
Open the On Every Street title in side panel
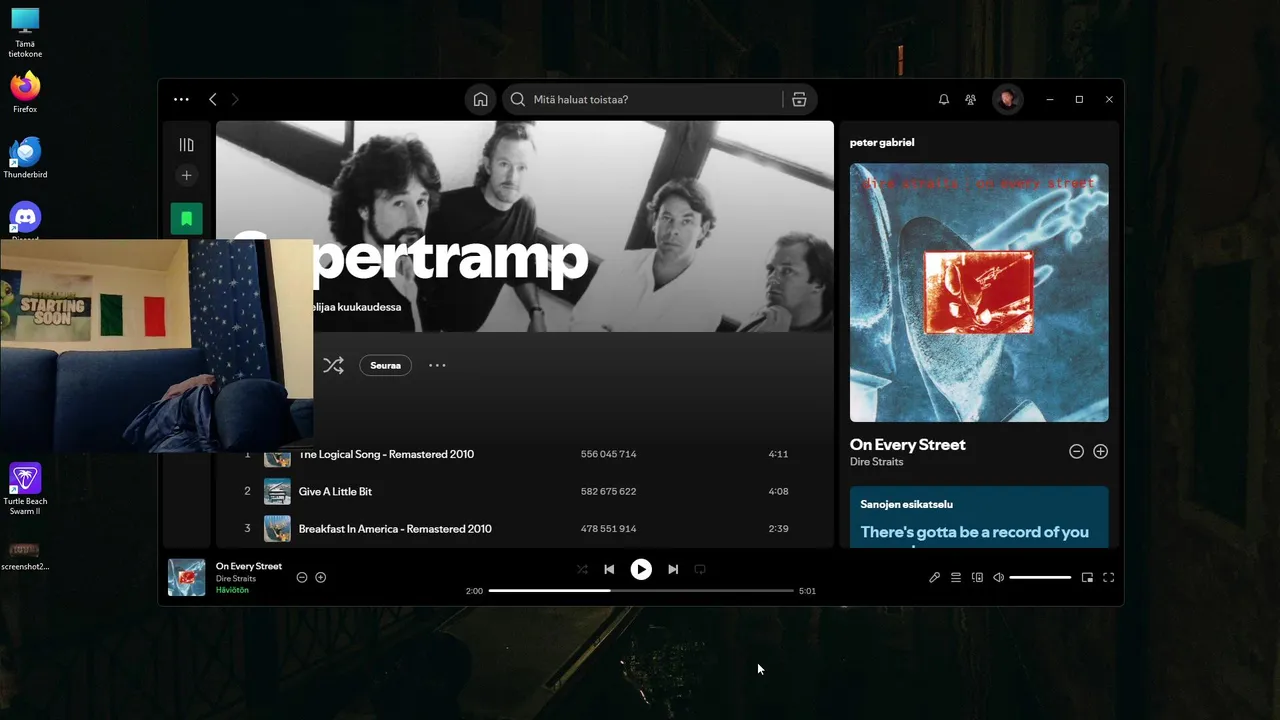[907, 444]
